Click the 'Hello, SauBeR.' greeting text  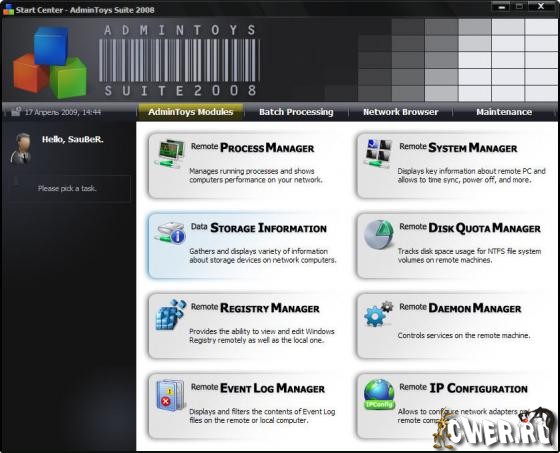pyautogui.click(x=72, y=139)
